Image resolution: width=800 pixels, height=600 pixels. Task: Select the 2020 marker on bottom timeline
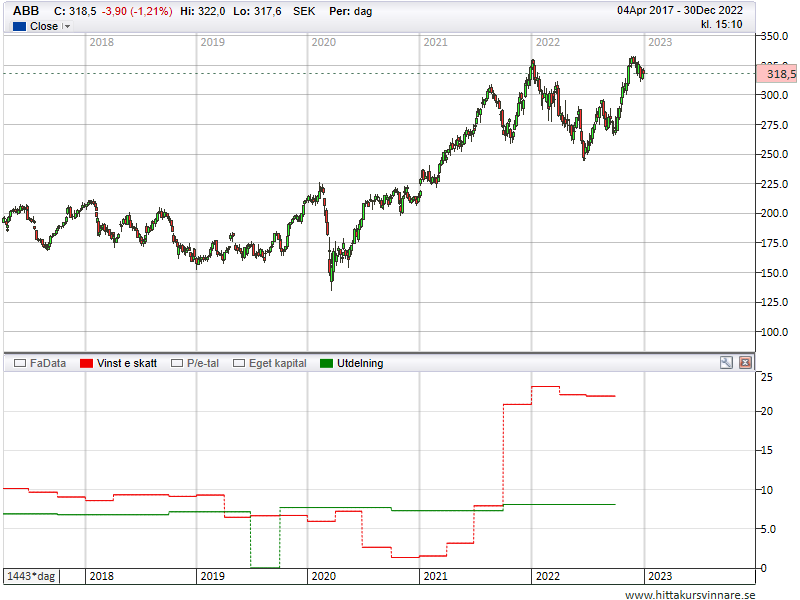click(x=323, y=576)
